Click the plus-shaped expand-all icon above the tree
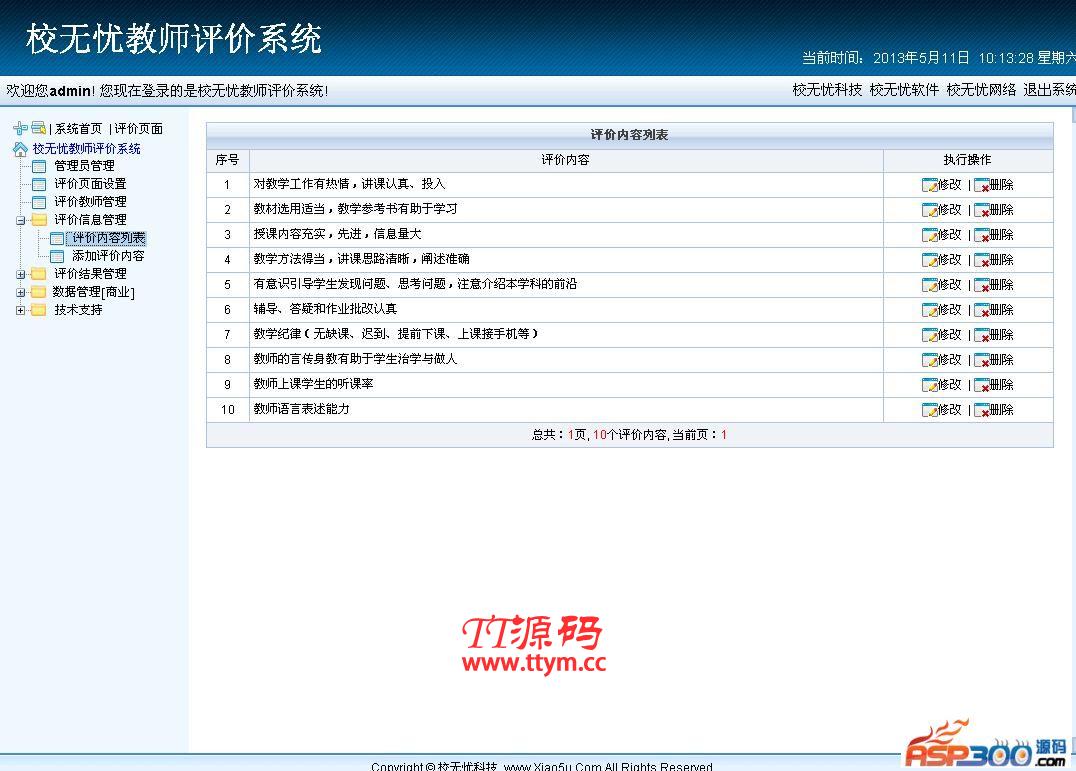Screen dimensions: 1076x771 pos(21,128)
